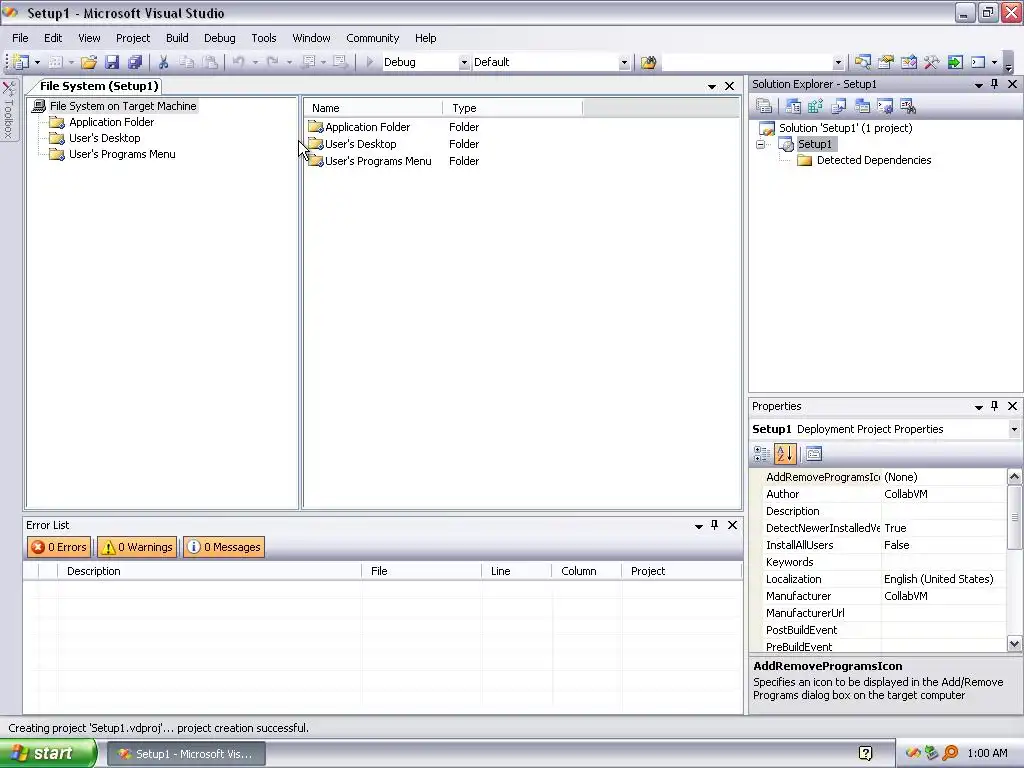Toggle auto-hide pin on Solution Explorer

click(x=995, y=84)
